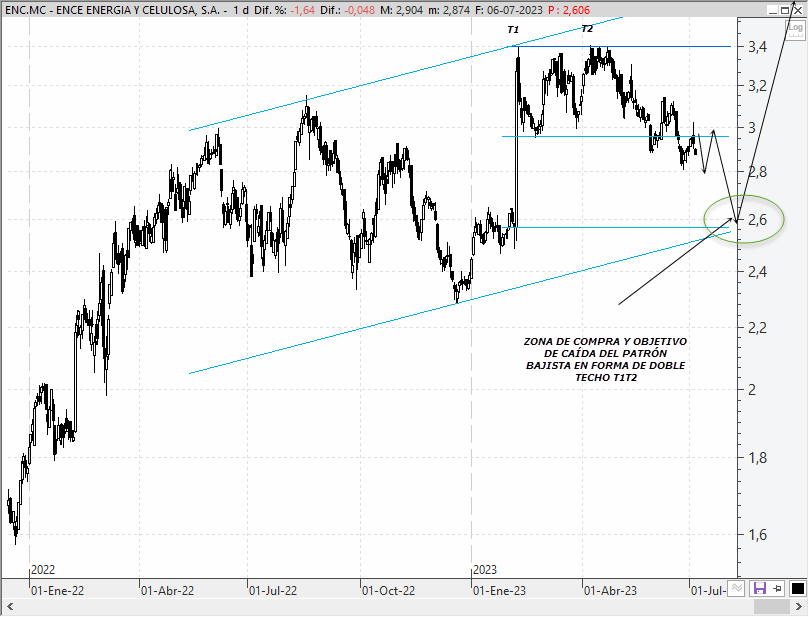Select the T2 chart label

coord(587,29)
